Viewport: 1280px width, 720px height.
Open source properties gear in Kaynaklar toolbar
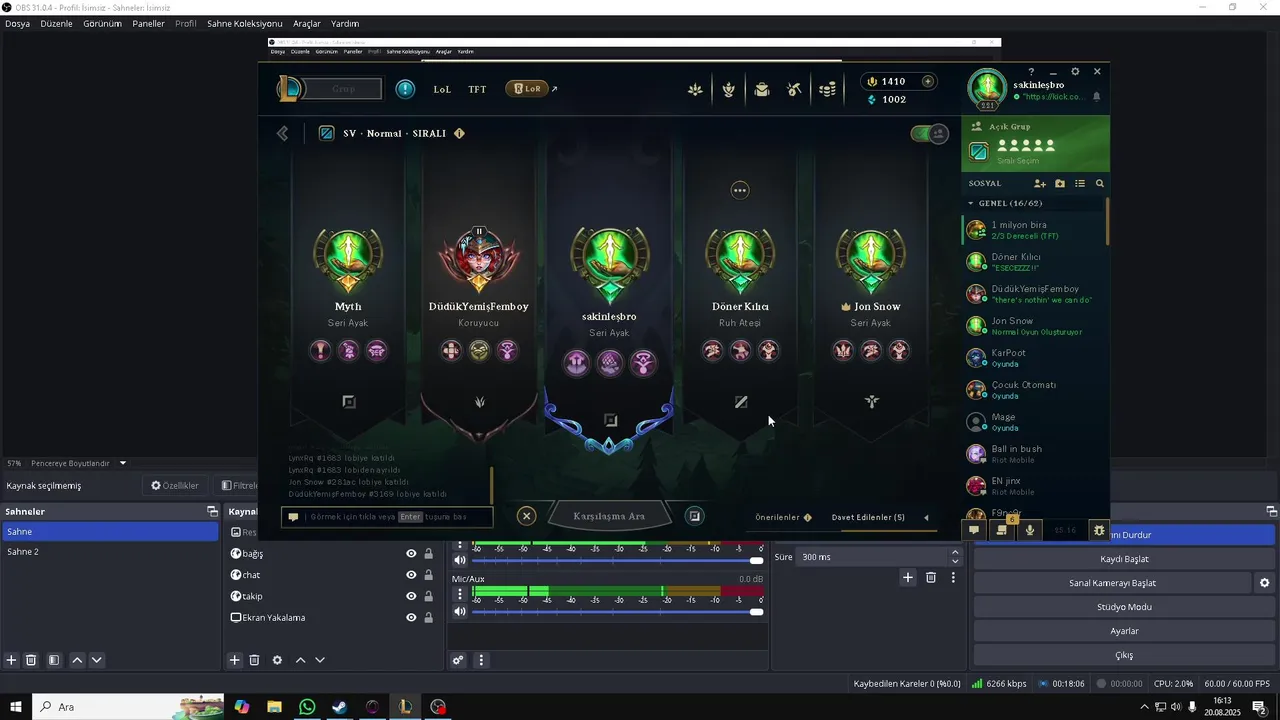pyautogui.click(x=277, y=660)
